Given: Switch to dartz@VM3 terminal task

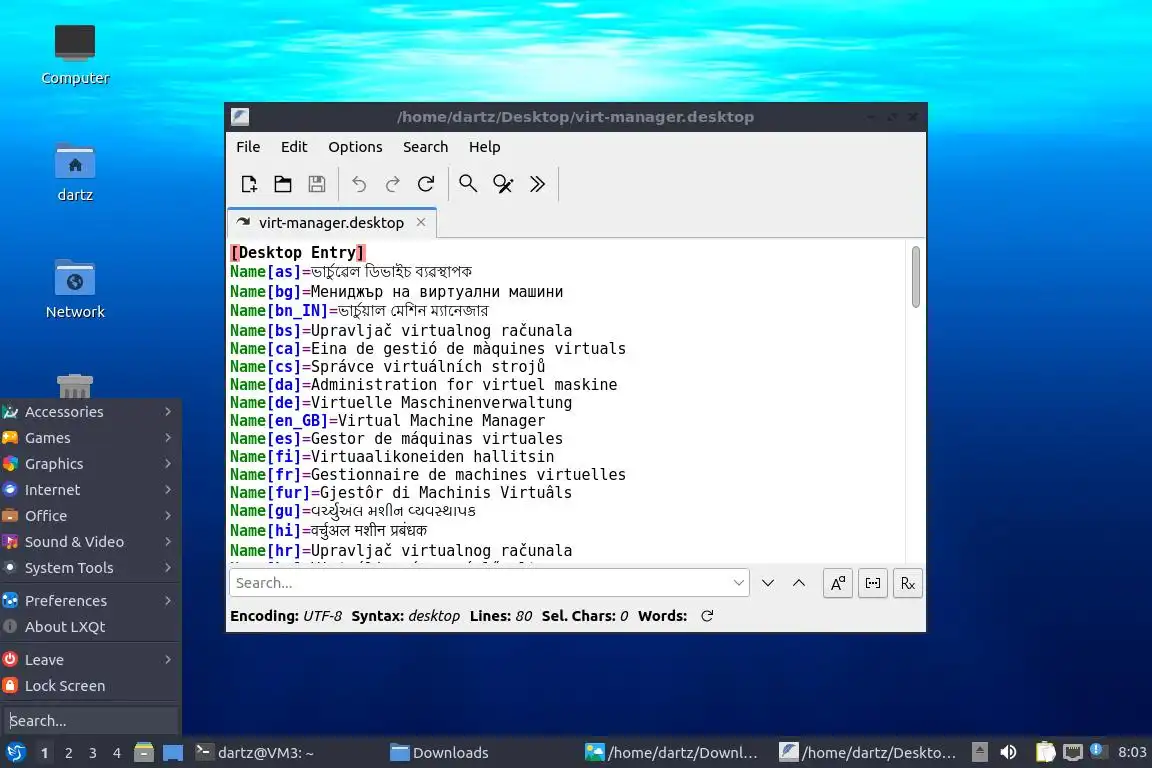Looking at the screenshot, I should tap(287, 753).
